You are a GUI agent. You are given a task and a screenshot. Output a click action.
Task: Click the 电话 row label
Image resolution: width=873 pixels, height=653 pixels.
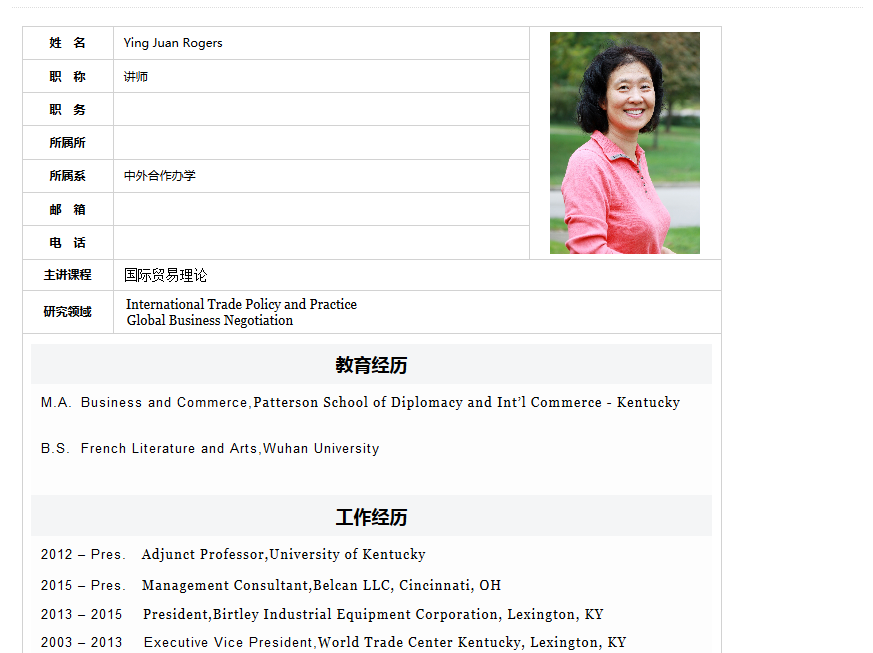[x=68, y=243]
